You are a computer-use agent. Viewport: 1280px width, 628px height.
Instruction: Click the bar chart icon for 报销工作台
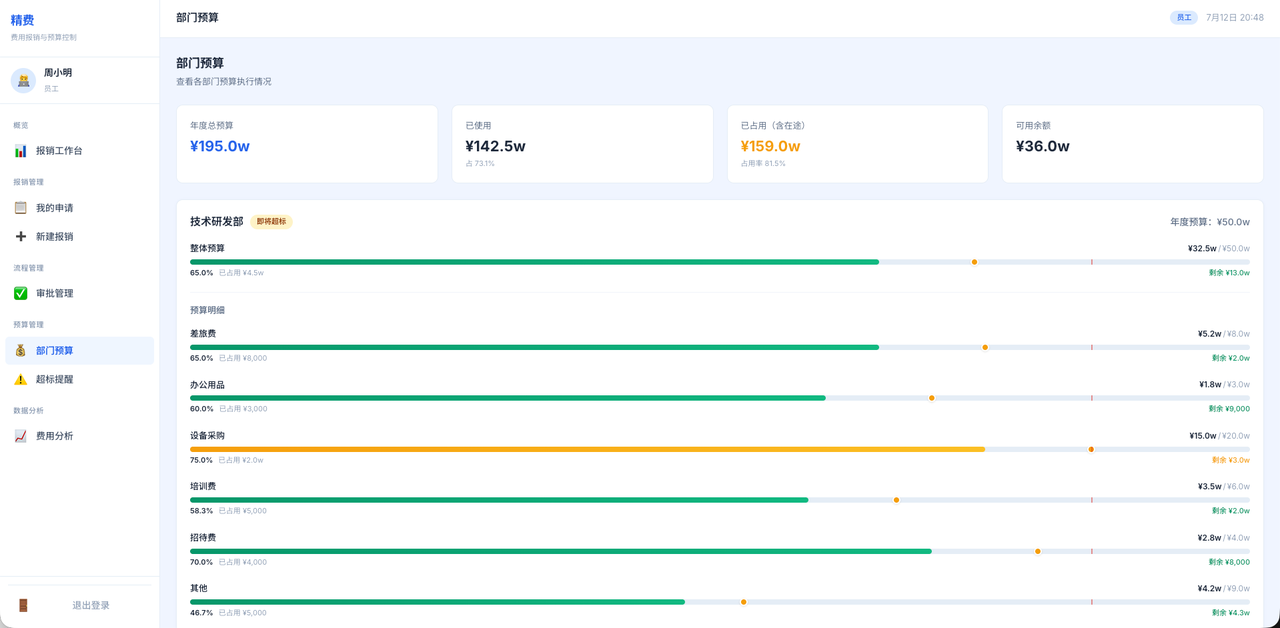pos(20,151)
